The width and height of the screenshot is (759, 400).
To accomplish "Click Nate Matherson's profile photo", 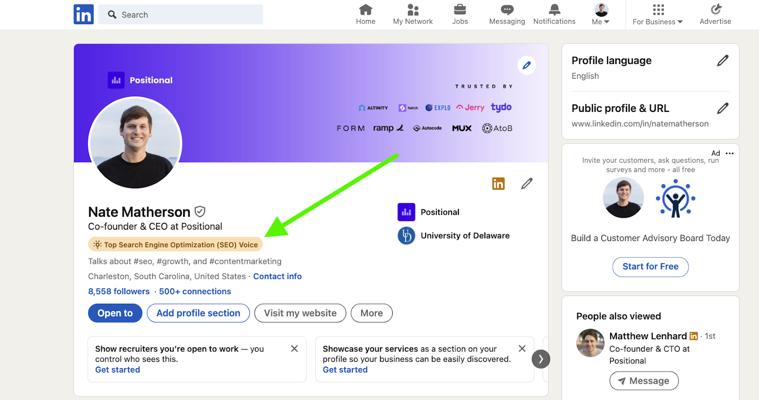I will tap(135, 143).
